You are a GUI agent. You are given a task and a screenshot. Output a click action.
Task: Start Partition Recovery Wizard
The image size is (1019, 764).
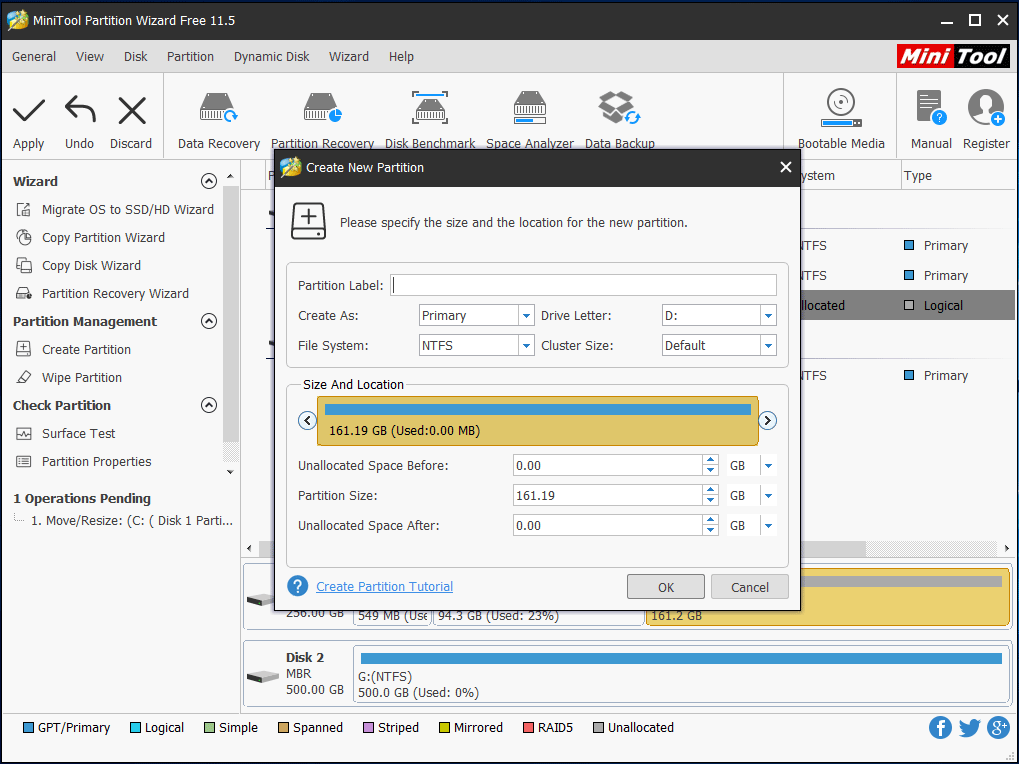[115, 294]
